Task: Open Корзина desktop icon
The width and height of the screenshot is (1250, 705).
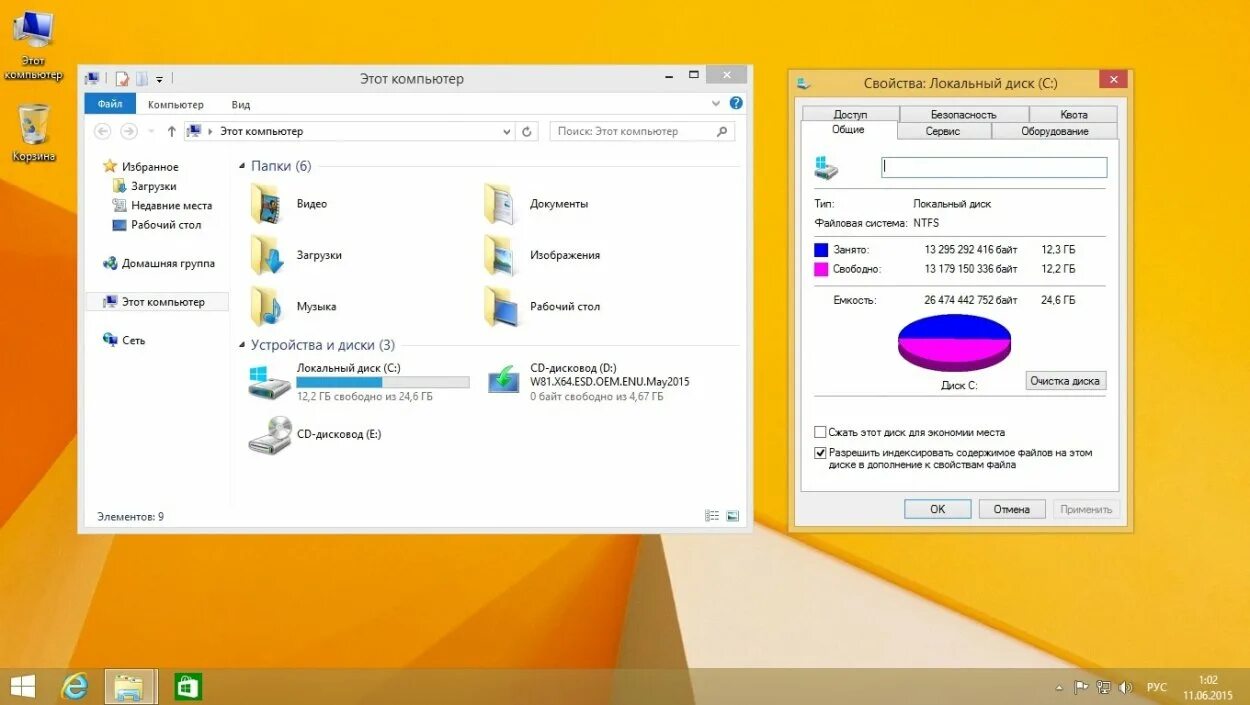Action: 33,132
